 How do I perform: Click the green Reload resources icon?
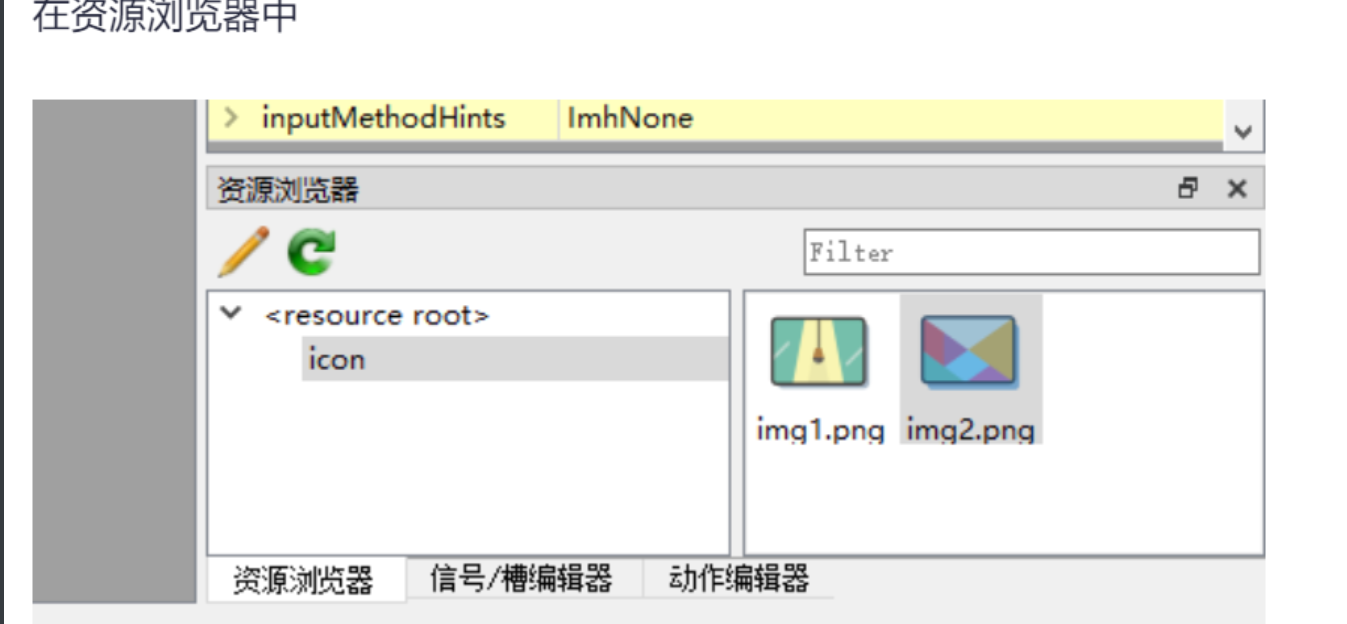(x=311, y=252)
